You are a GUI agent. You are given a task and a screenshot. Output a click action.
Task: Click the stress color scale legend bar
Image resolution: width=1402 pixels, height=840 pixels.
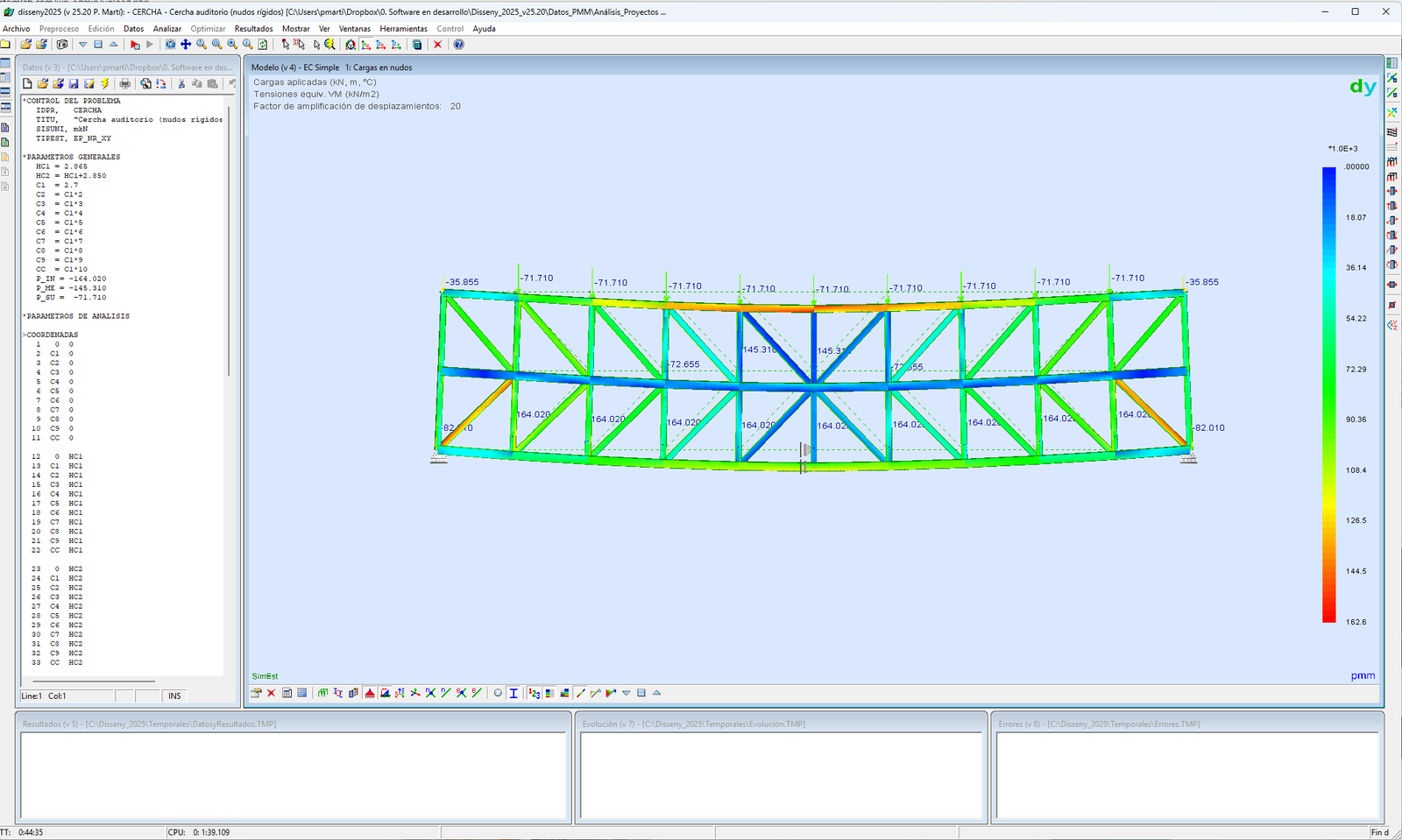click(1328, 394)
